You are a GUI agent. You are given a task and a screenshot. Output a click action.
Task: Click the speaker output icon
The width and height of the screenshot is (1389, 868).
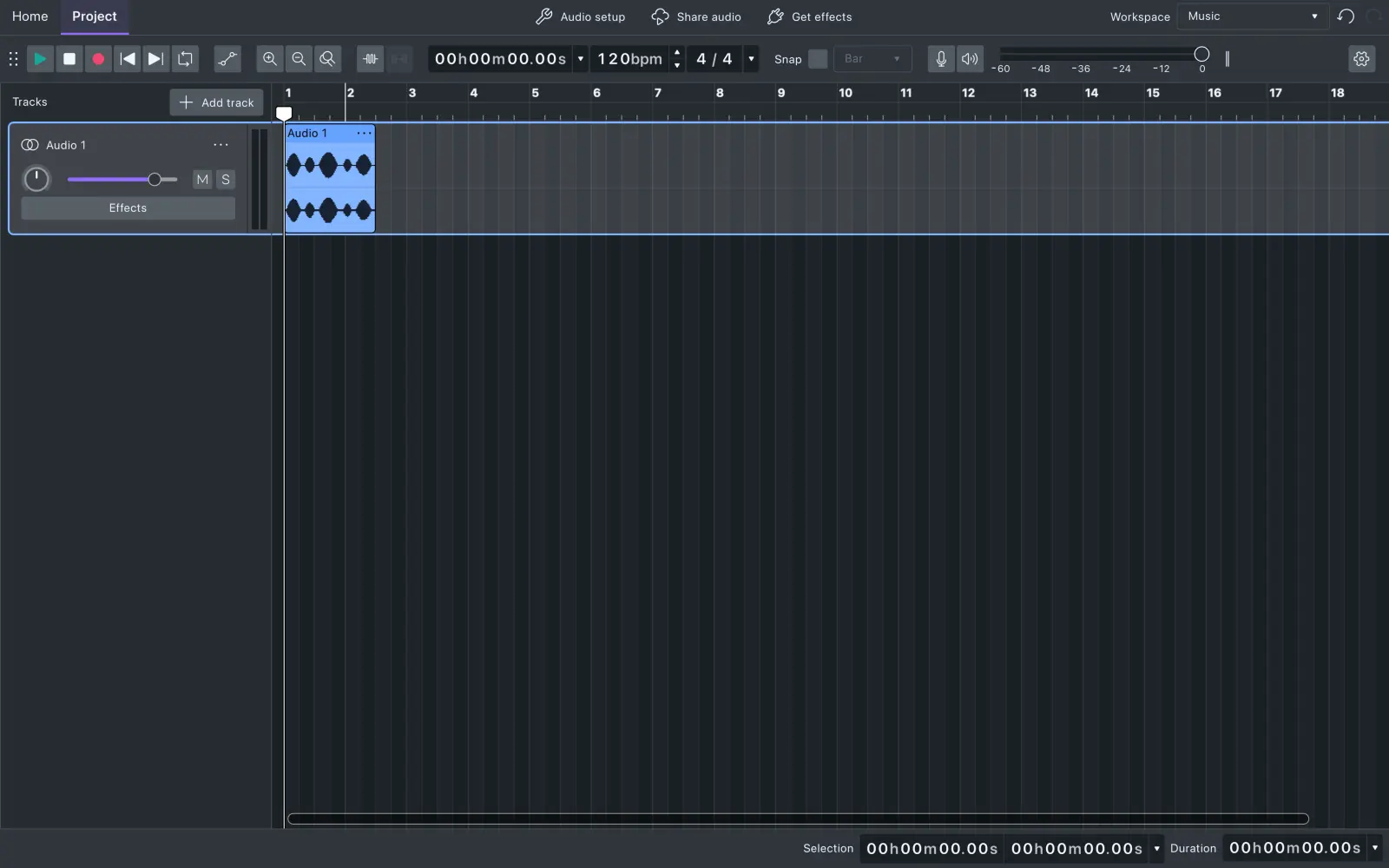(x=970, y=59)
